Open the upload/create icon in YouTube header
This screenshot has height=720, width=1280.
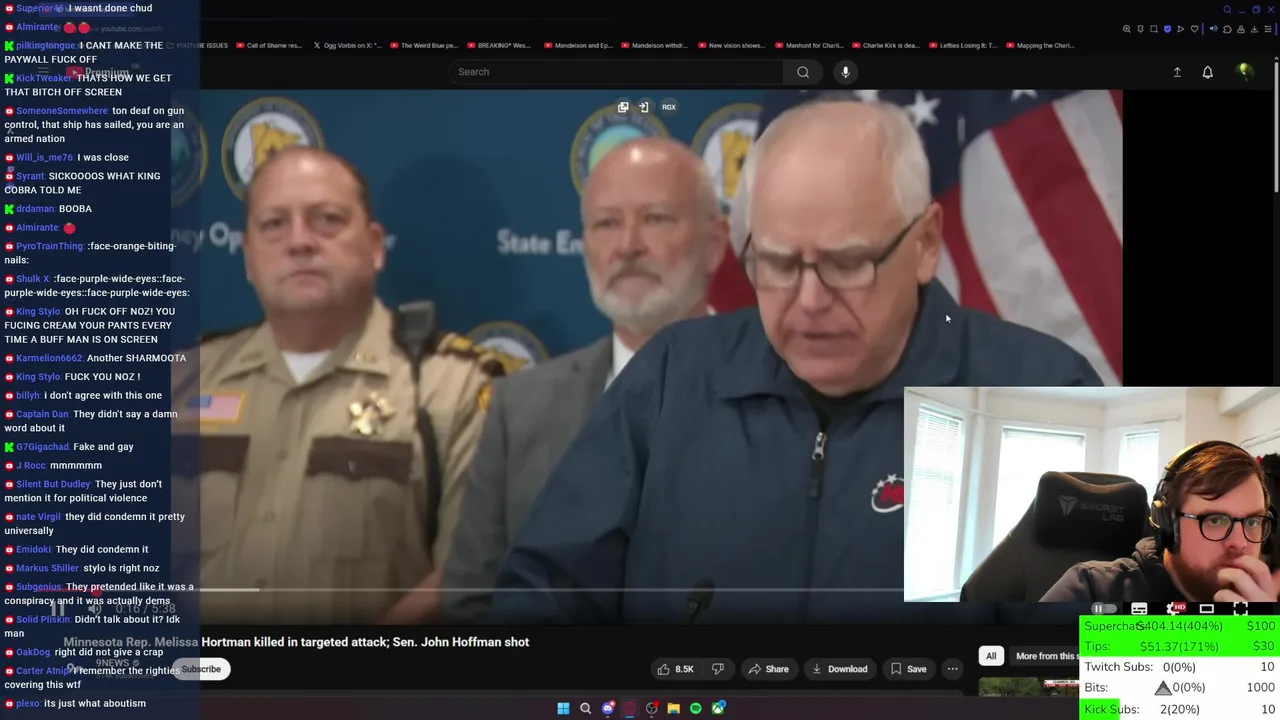(x=1177, y=72)
